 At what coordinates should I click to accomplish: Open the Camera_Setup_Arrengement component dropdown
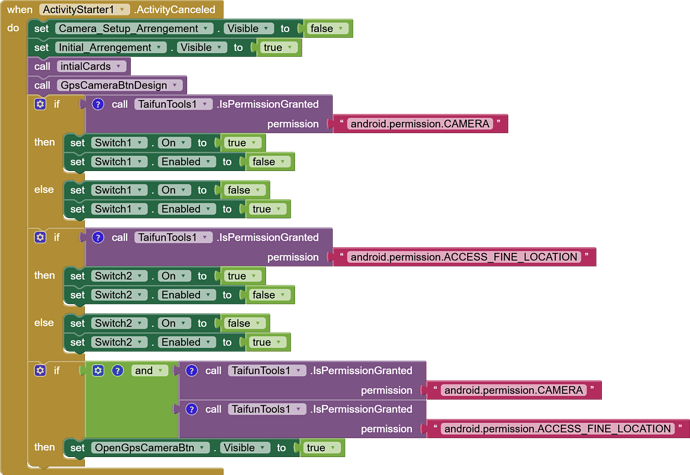pyautogui.click(x=134, y=29)
